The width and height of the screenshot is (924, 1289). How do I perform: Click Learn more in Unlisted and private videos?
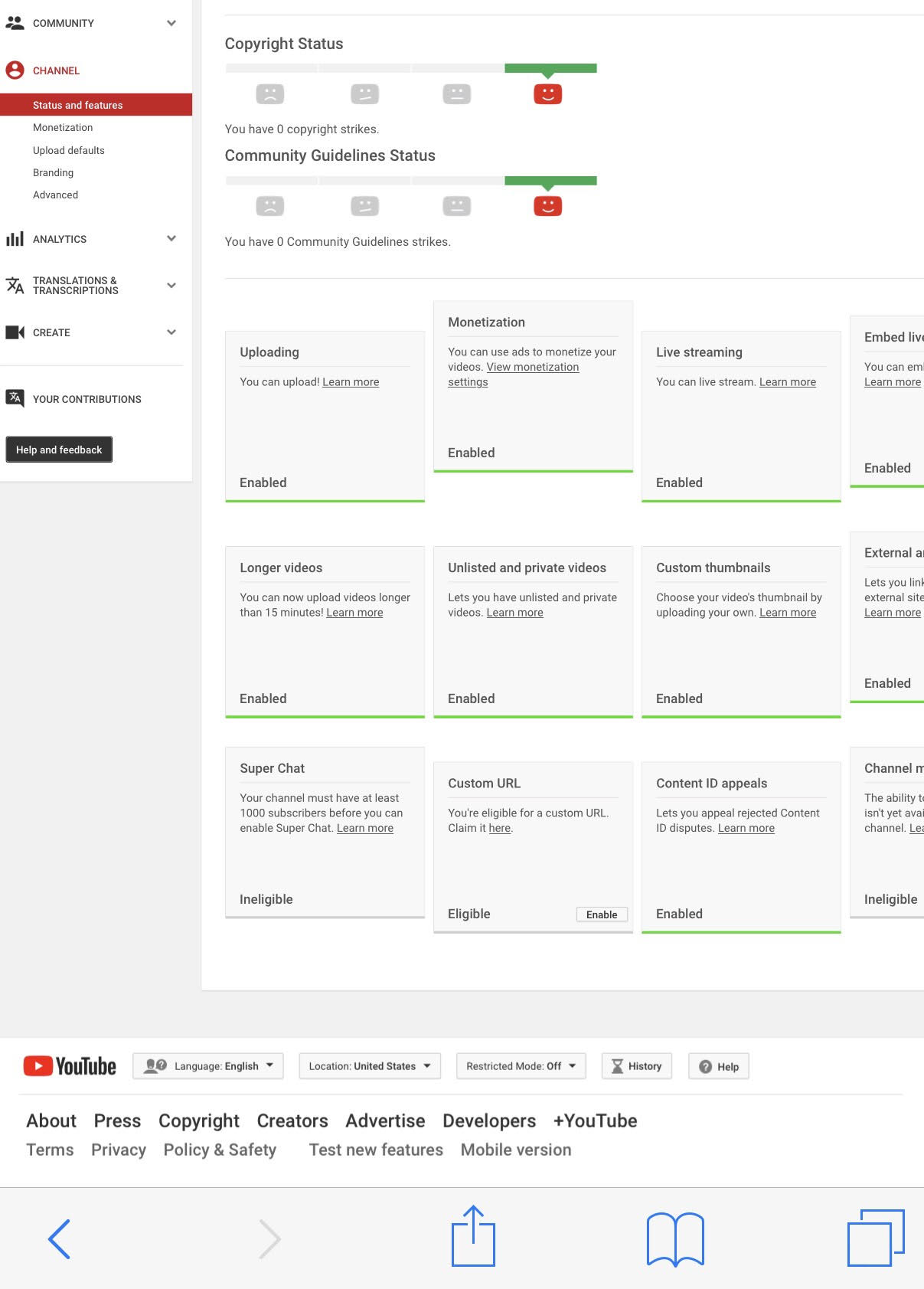(514, 613)
